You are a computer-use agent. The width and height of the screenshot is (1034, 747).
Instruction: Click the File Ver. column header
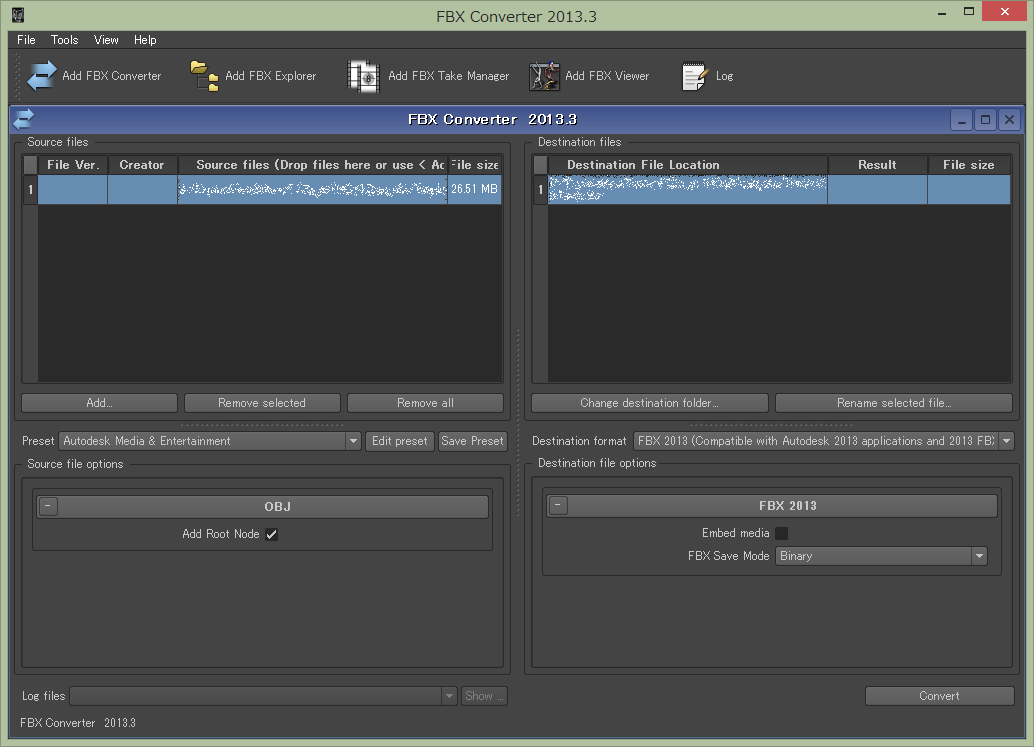[x=73, y=165]
